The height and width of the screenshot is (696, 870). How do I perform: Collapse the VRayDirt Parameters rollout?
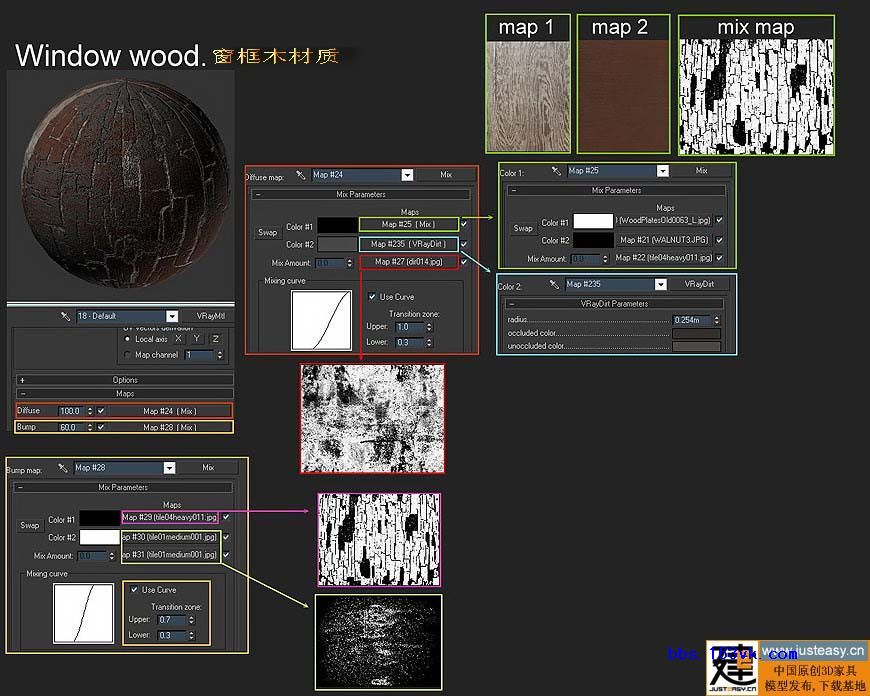(614, 304)
